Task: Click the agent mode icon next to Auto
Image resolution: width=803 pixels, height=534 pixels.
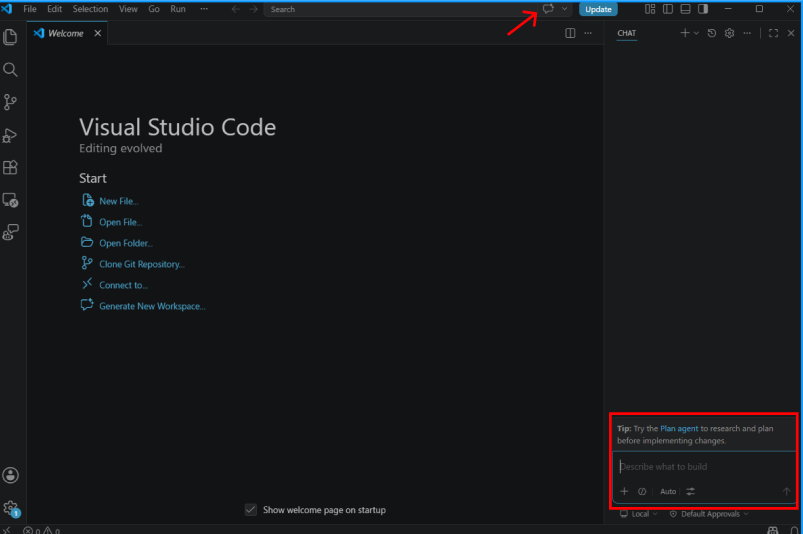Action: [x=642, y=492]
